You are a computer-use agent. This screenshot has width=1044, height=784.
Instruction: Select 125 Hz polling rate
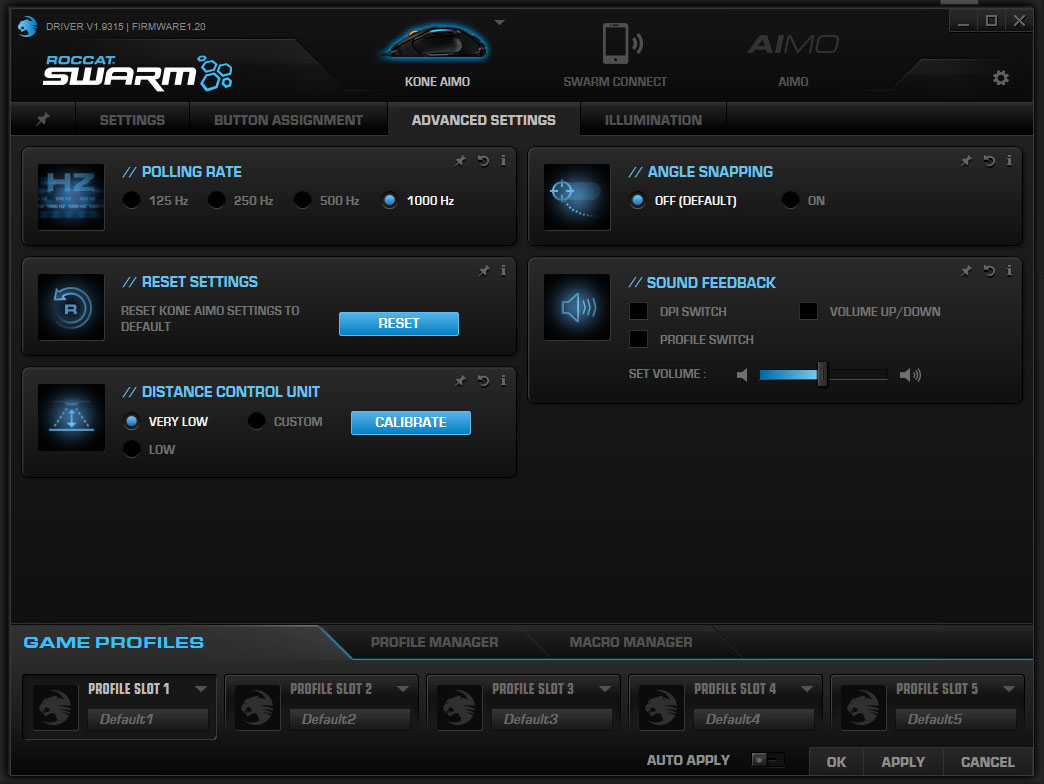point(131,200)
